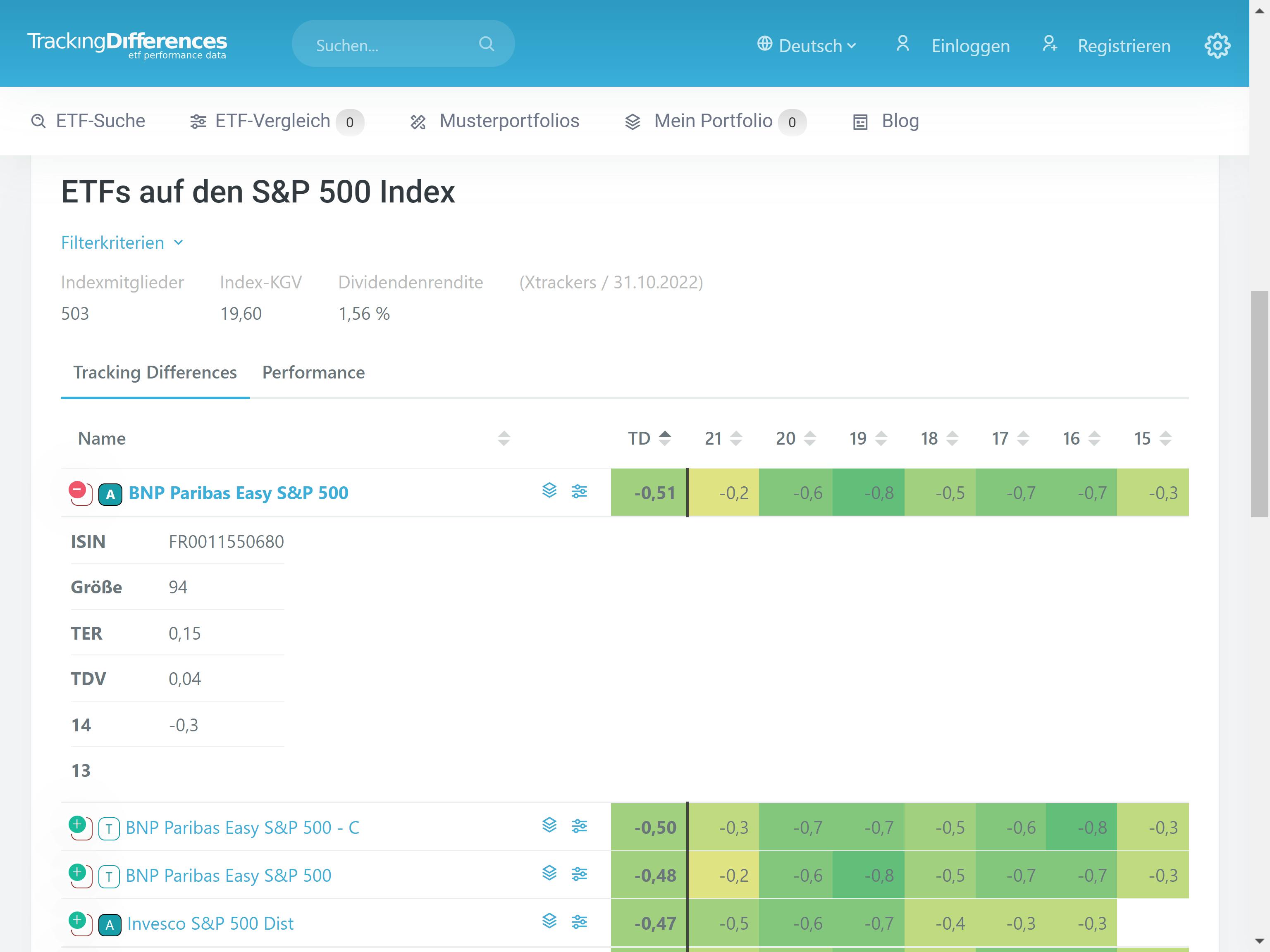Click the register person-plus icon
The height and width of the screenshot is (952, 1270).
[1050, 44]
